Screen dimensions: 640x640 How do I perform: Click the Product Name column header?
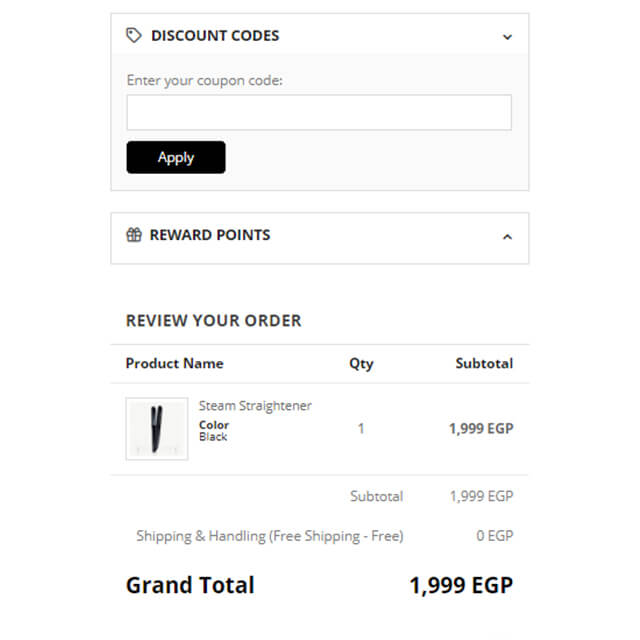point(175,363)
